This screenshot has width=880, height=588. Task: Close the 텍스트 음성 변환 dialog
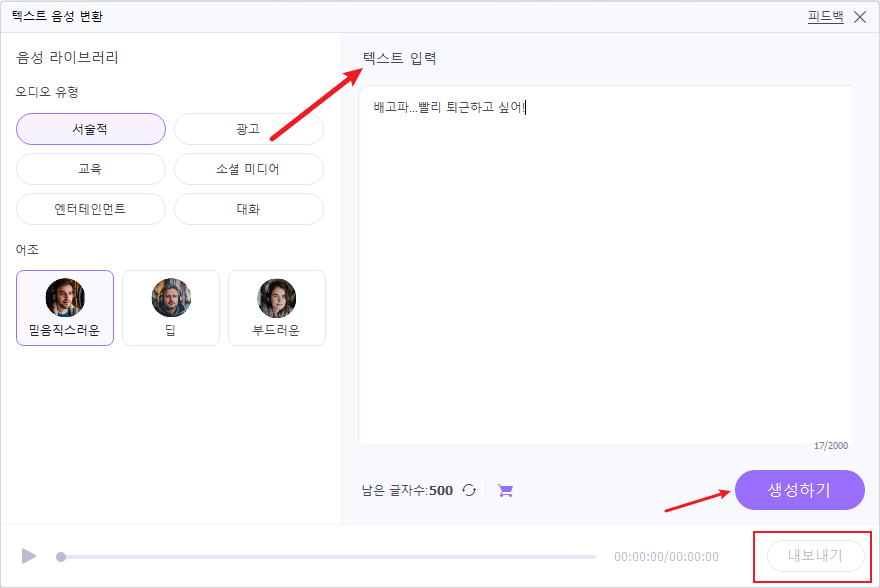coord(860,17)
